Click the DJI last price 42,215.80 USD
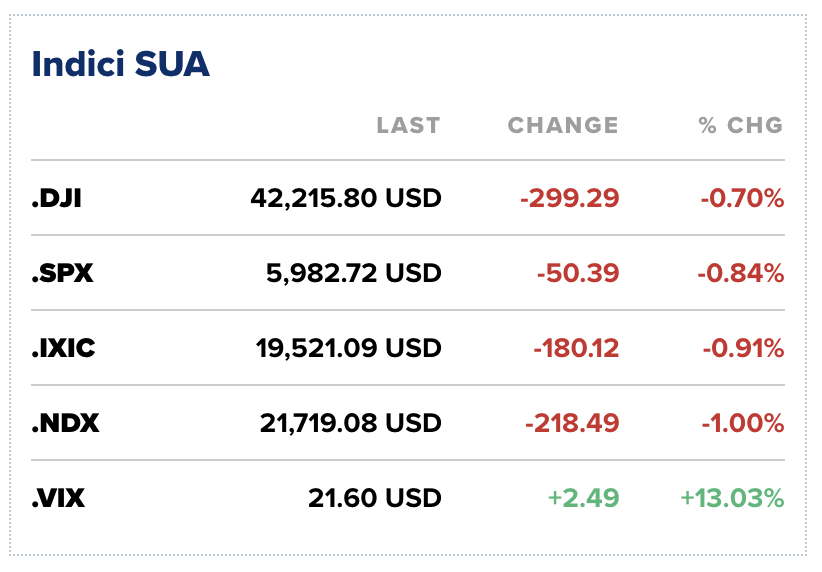 (x=345, y=198)
